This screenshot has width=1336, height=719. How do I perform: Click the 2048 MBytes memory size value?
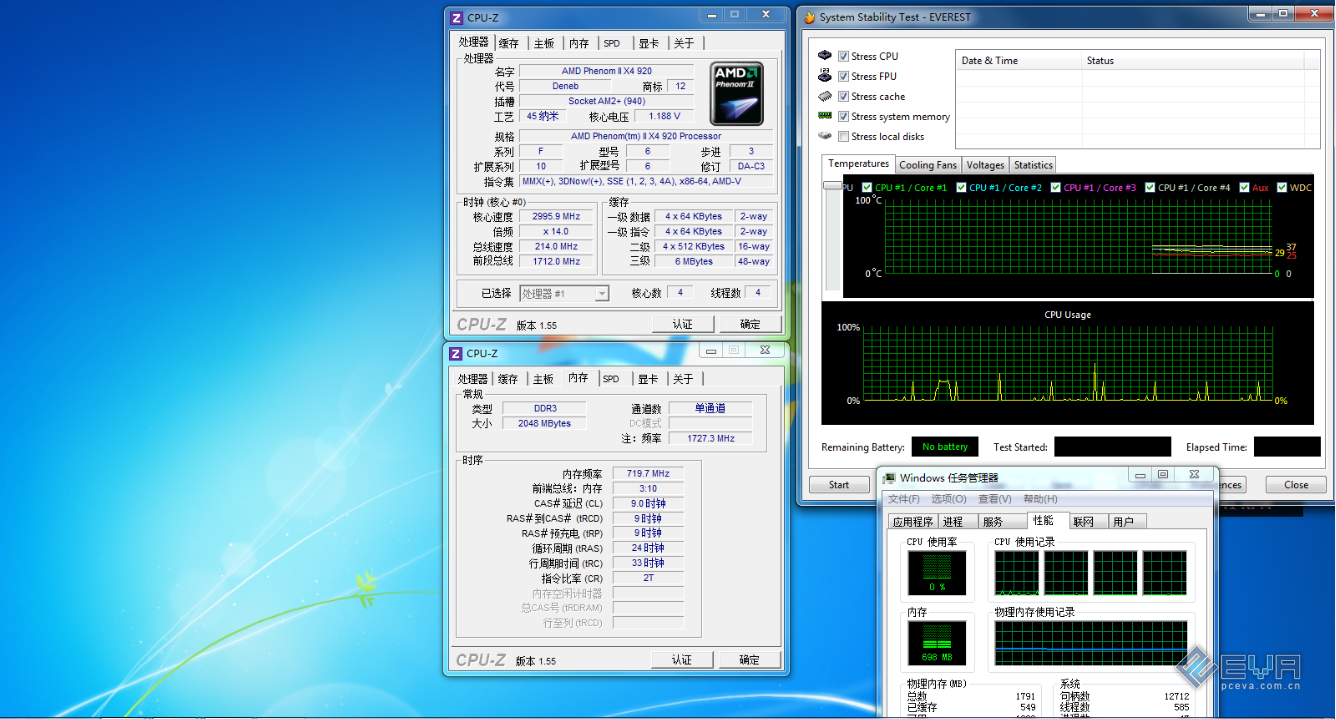(545, 423)
